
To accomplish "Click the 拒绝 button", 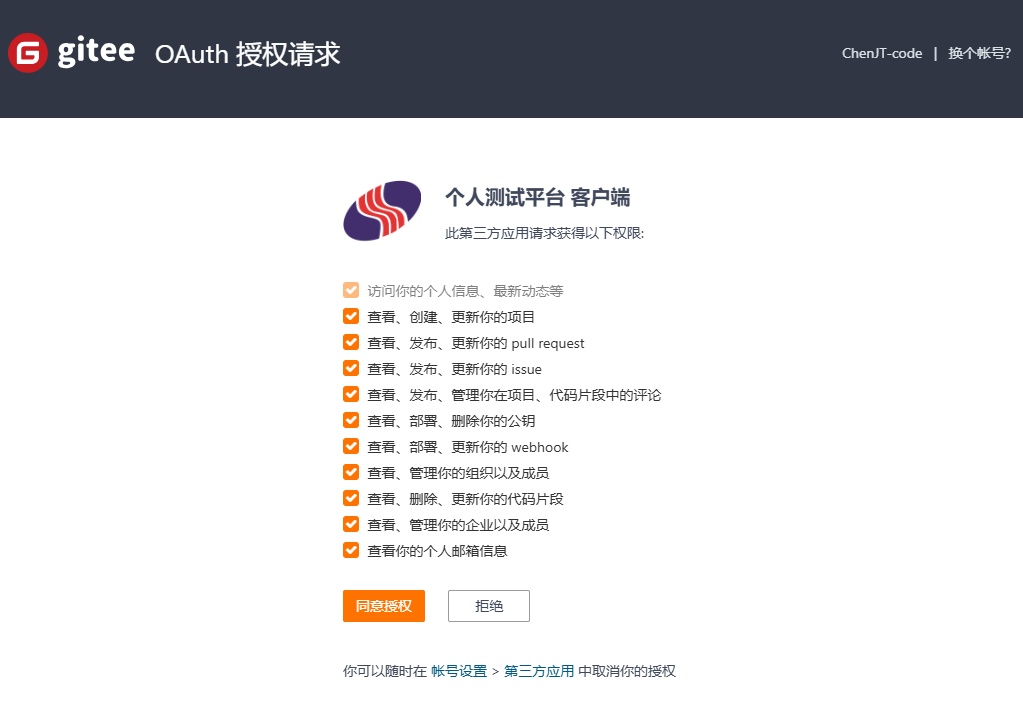I will (488, 605).
